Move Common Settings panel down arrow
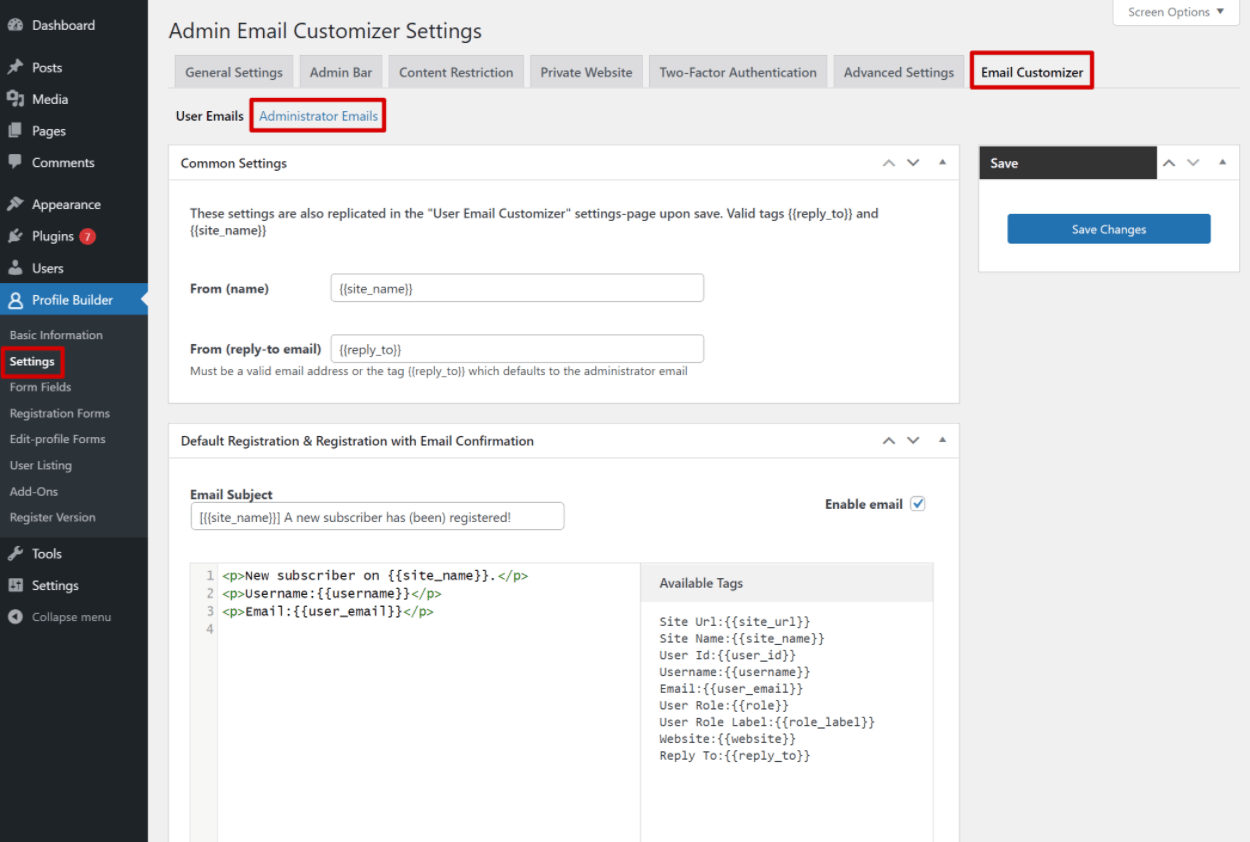This screenshot has width=1250, height=842. coord(913,163)
